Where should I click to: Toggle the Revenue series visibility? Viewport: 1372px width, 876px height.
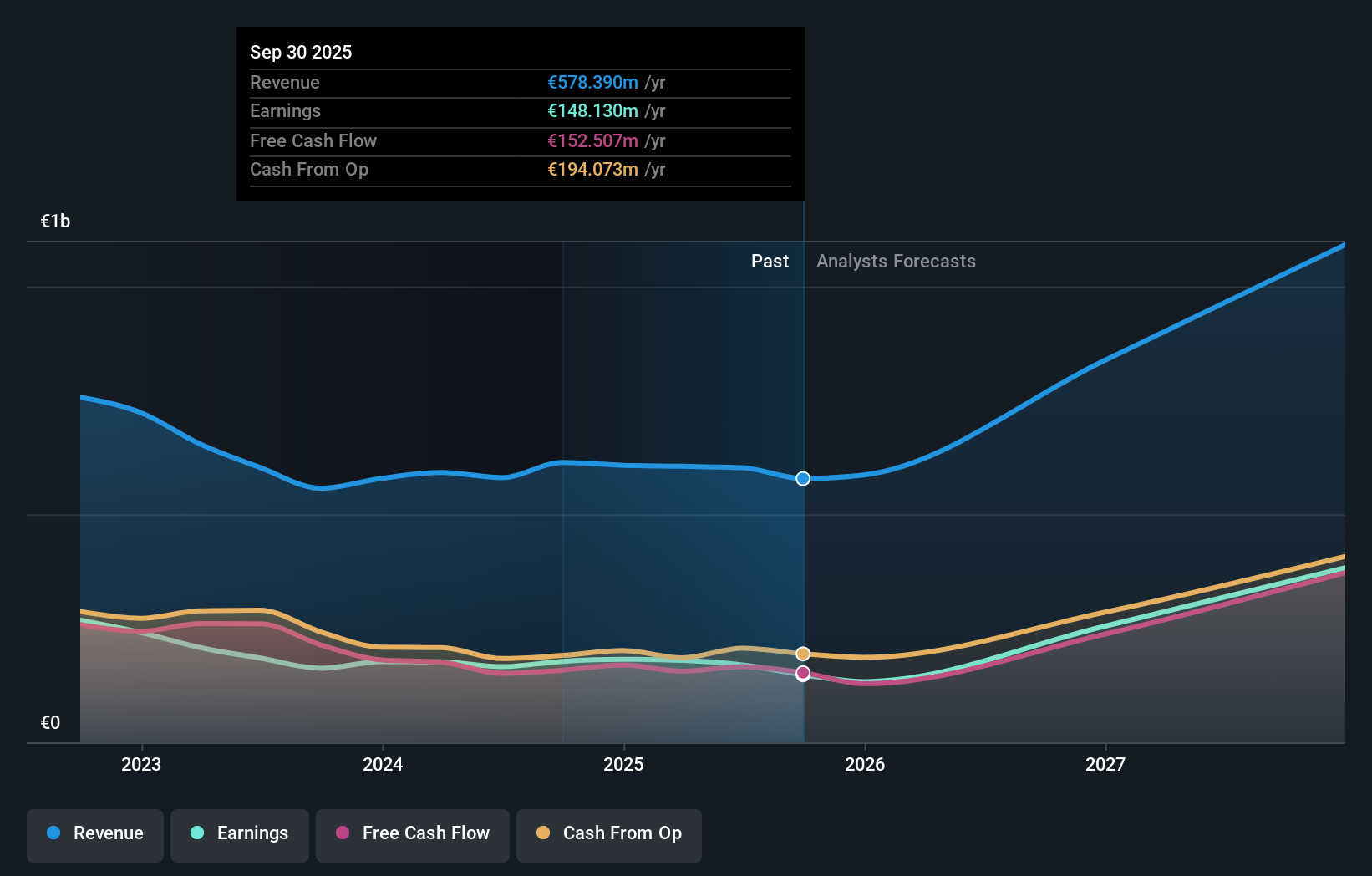(x=94, y=833)
